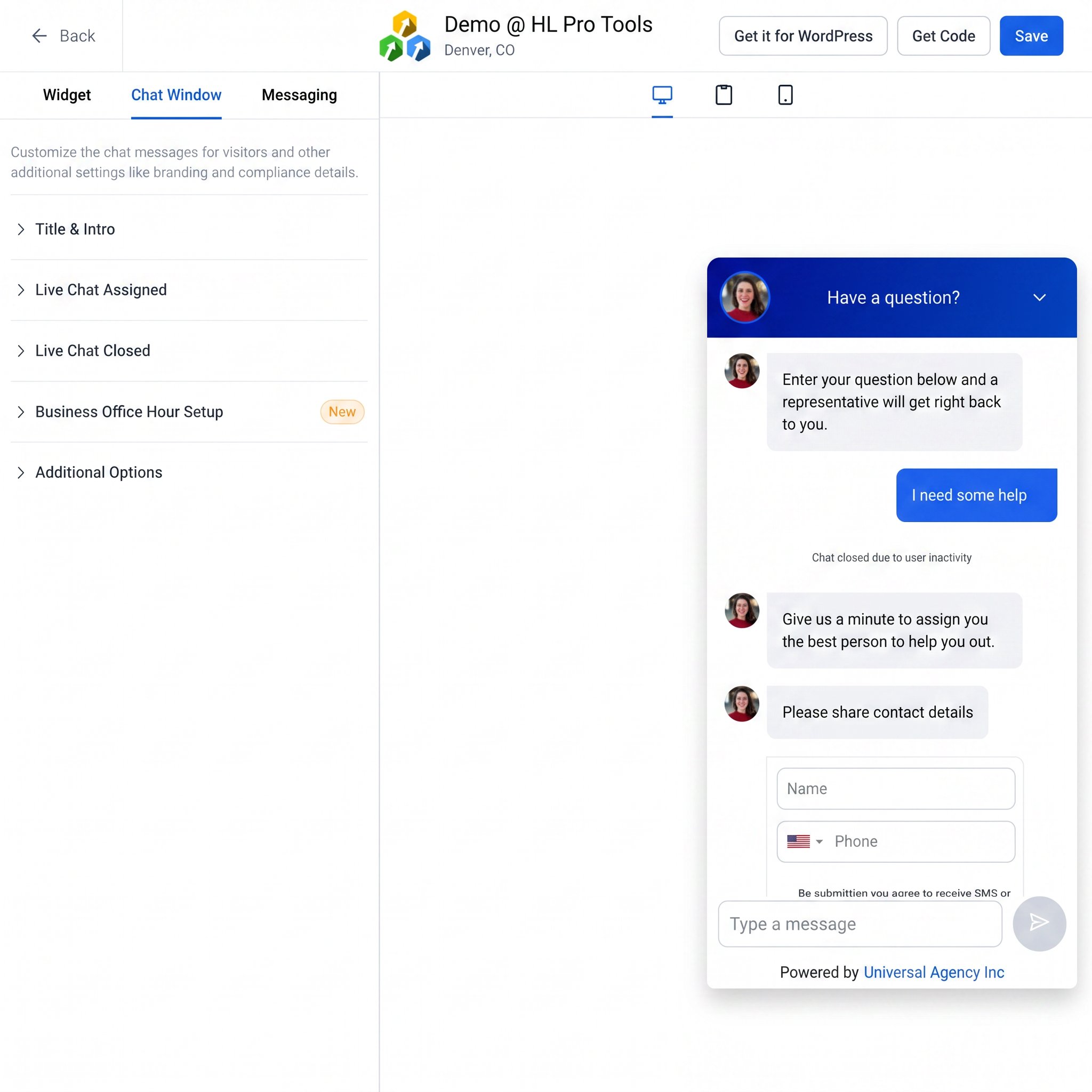Click the New badge

[342, 412]
